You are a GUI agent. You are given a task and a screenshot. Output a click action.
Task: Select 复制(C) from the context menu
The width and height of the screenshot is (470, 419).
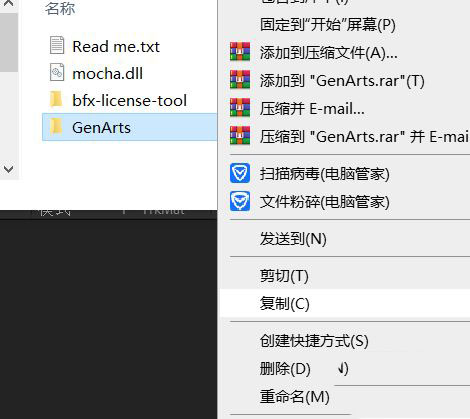coord(345,303)
